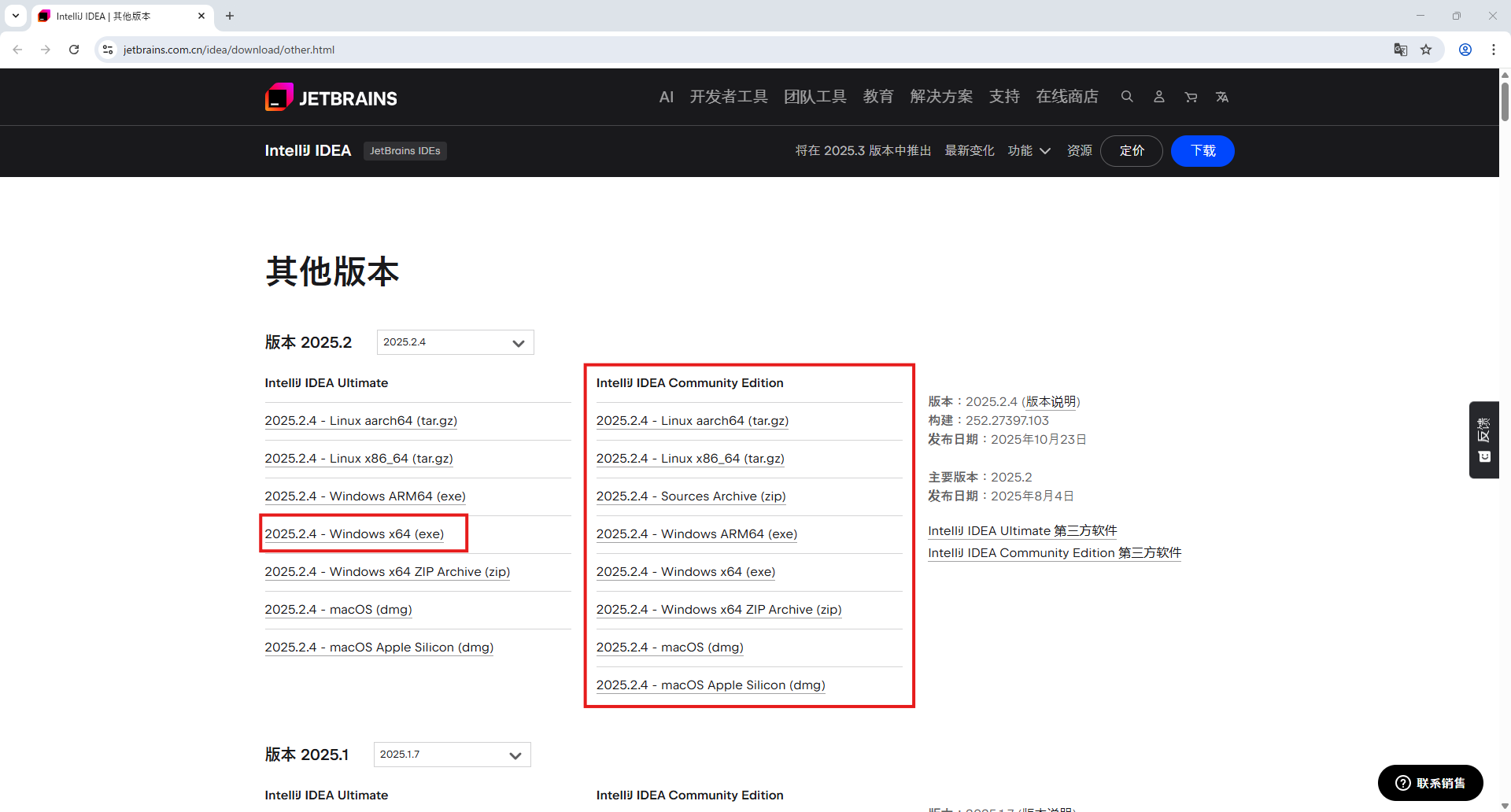Open the 在线商店 menu

pyautogui.click(x=1067, y=97)
